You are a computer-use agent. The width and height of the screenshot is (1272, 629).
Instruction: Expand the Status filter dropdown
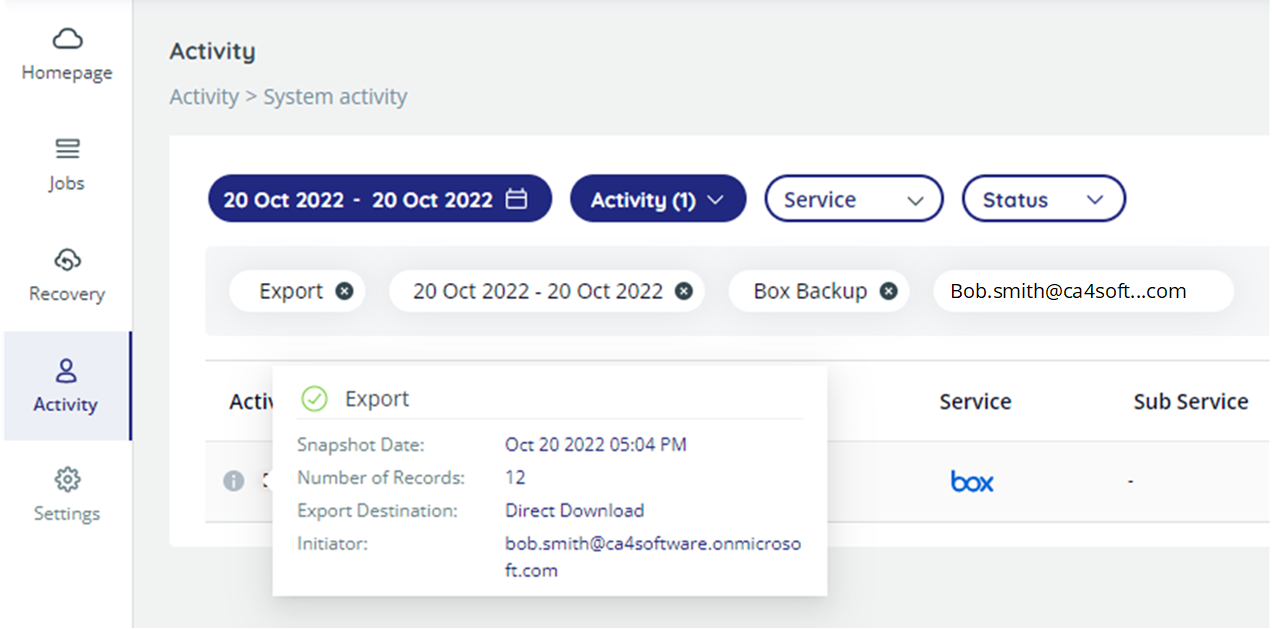click(x=1044, y=199)
